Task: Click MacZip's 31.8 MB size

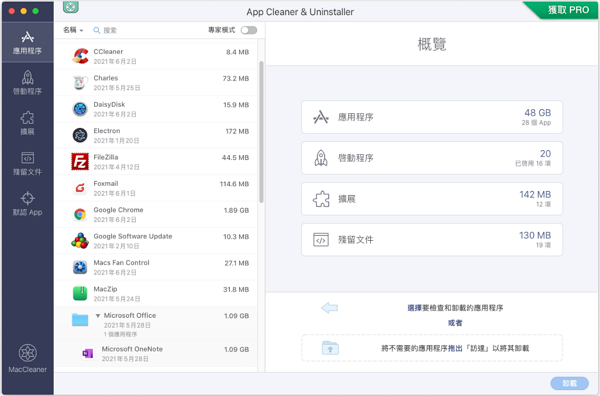Action: [x=236, y=290]
